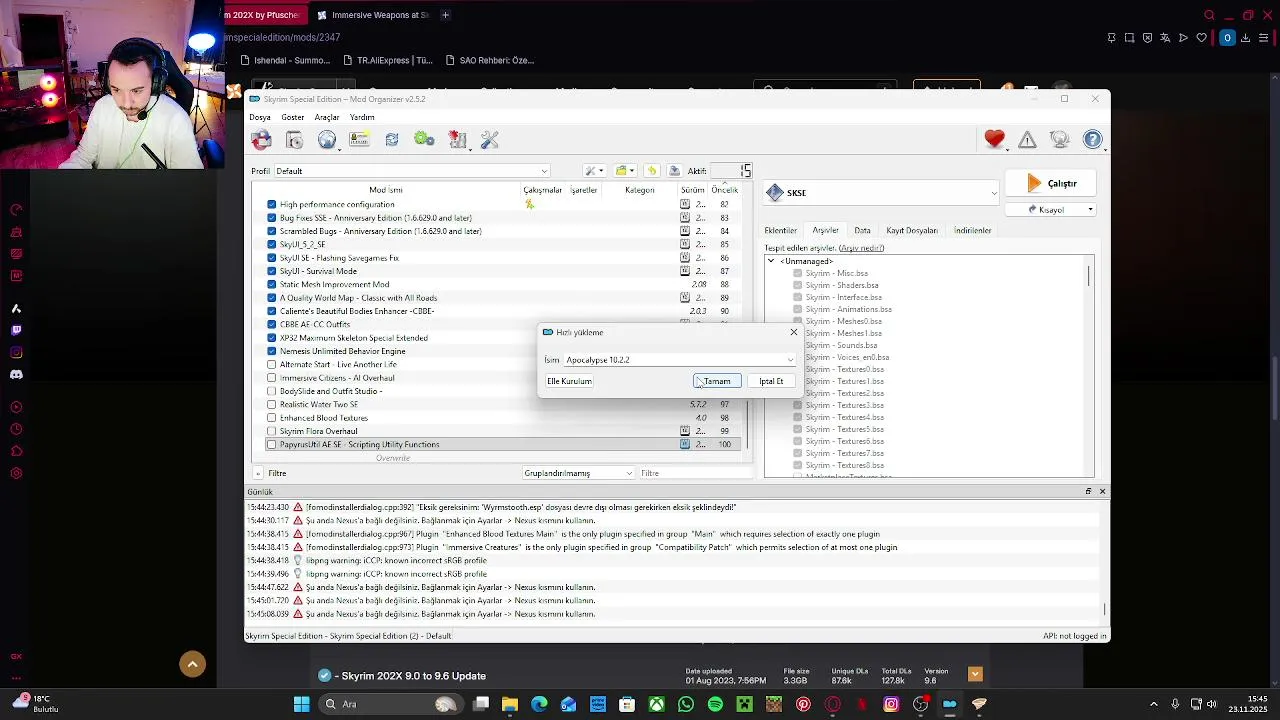Enable PapyrusUtil AE SE mod checkbox
The width and height of the screenshot is (1280, 720).
pyautogui.click(x=271, y=444)
